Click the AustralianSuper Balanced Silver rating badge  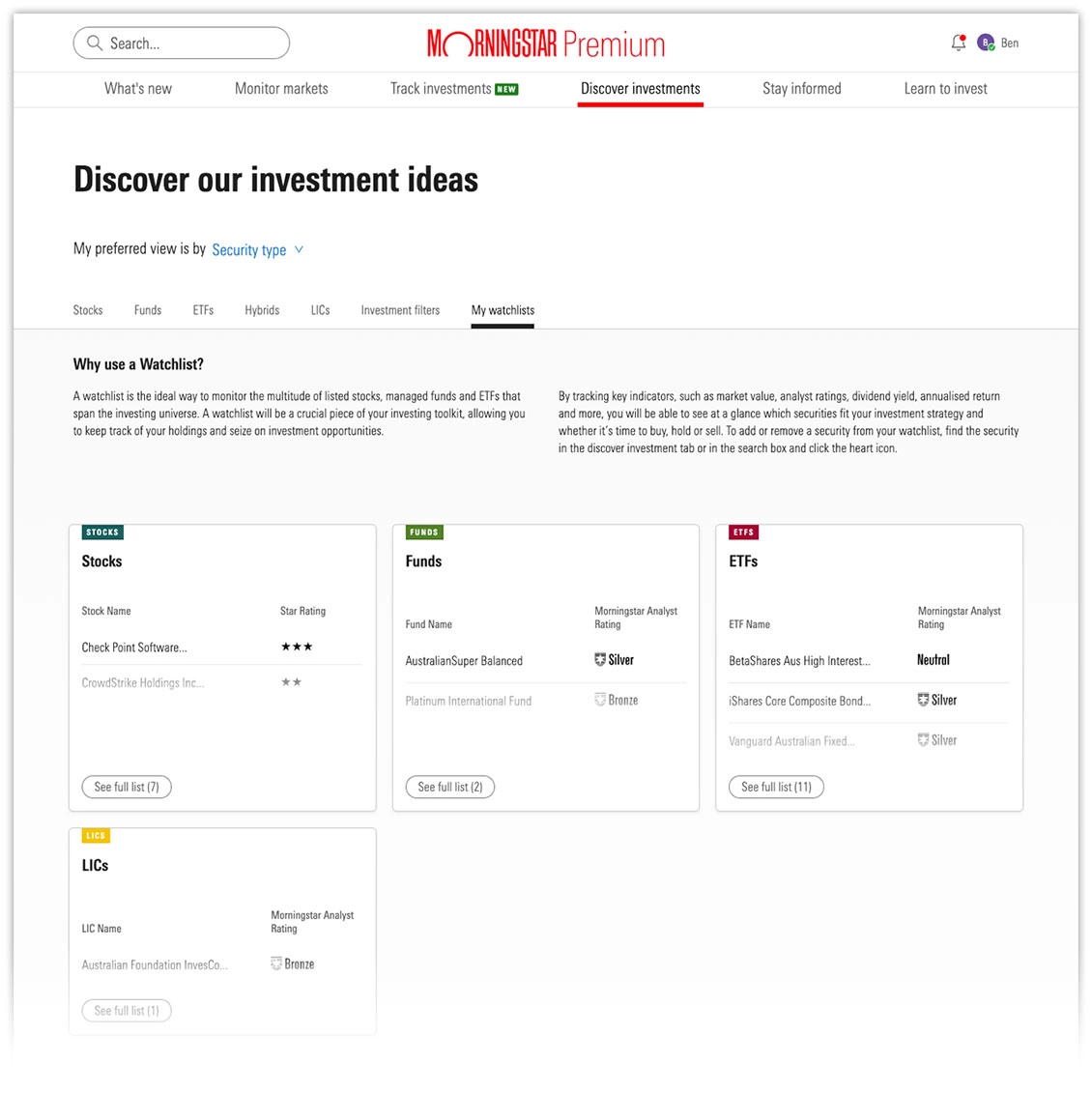(615, 660)
